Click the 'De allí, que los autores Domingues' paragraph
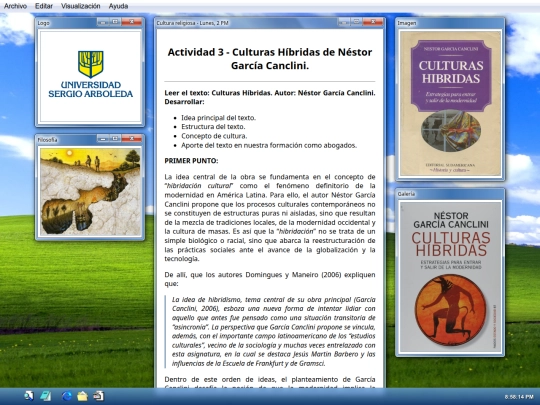The image size is (540, 405). pos(270,279)
